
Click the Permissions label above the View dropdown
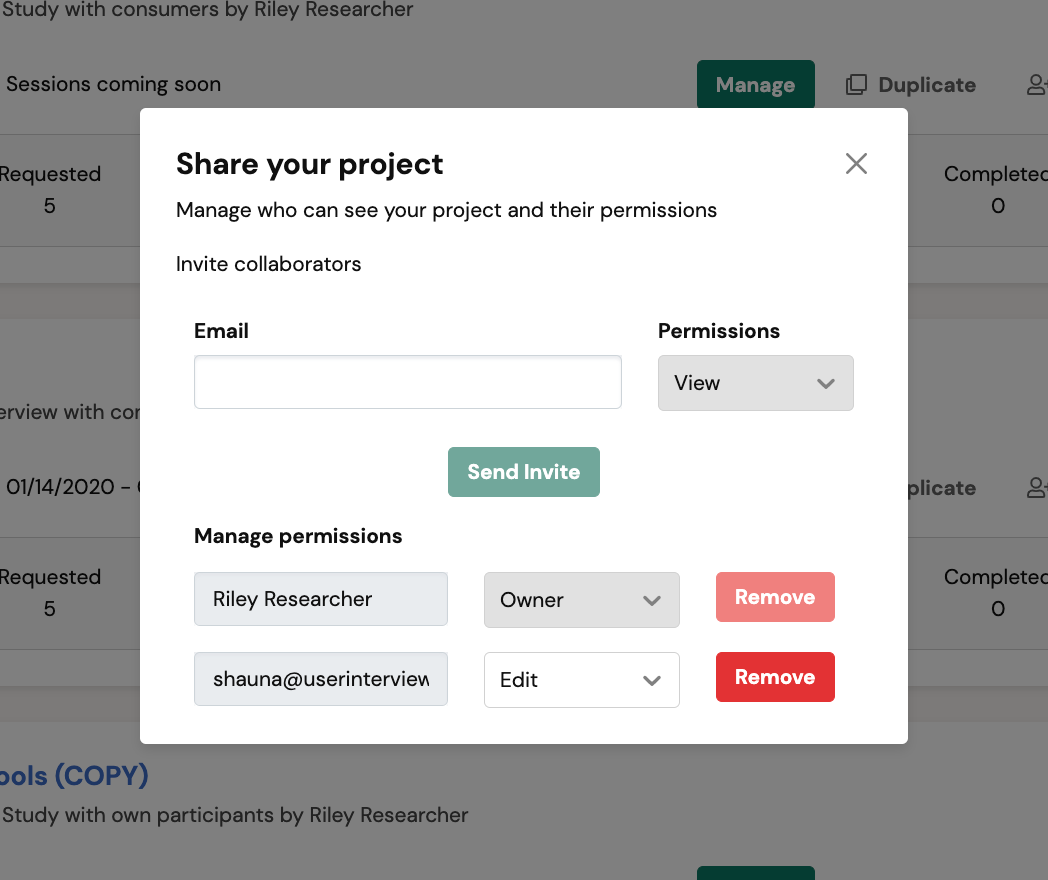pyautogui.click(x=718, y=331)
